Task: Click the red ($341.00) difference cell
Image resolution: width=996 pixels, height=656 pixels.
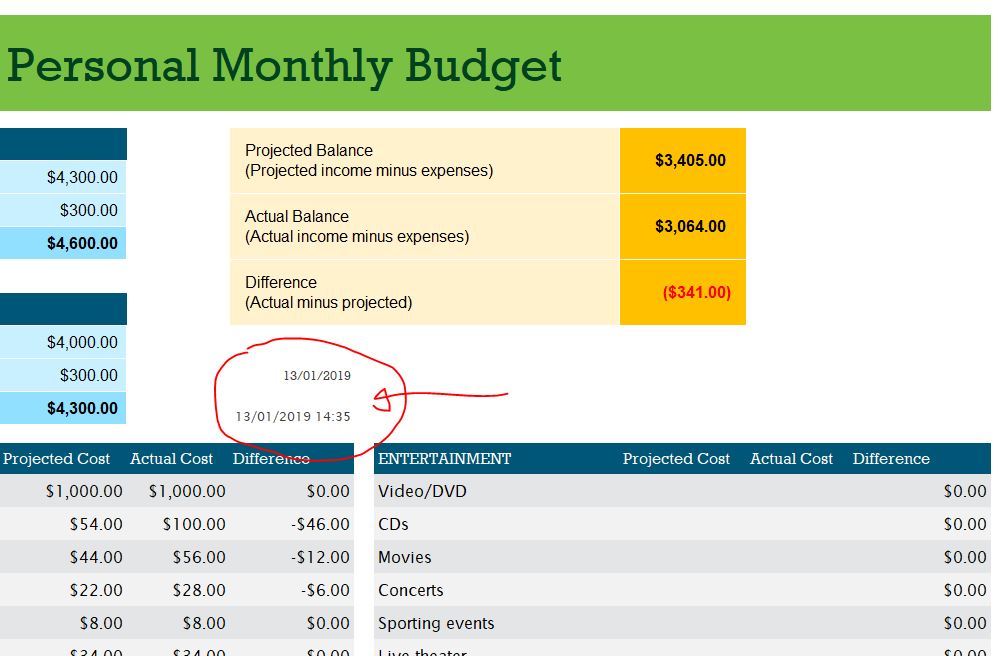Action: coord(695,293)
